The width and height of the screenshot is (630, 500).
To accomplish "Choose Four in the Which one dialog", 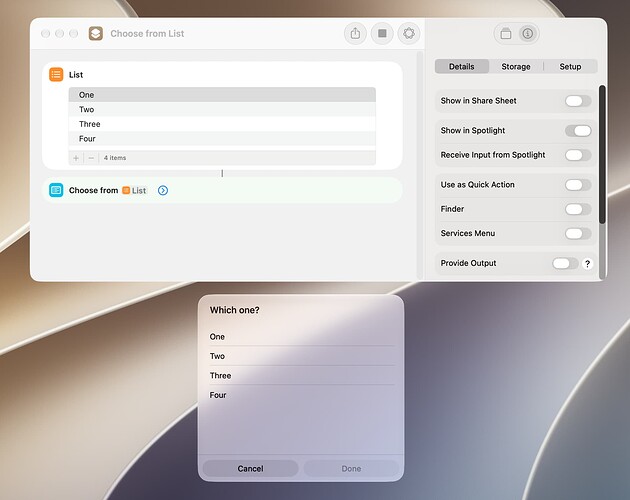I will coord(302,395).
